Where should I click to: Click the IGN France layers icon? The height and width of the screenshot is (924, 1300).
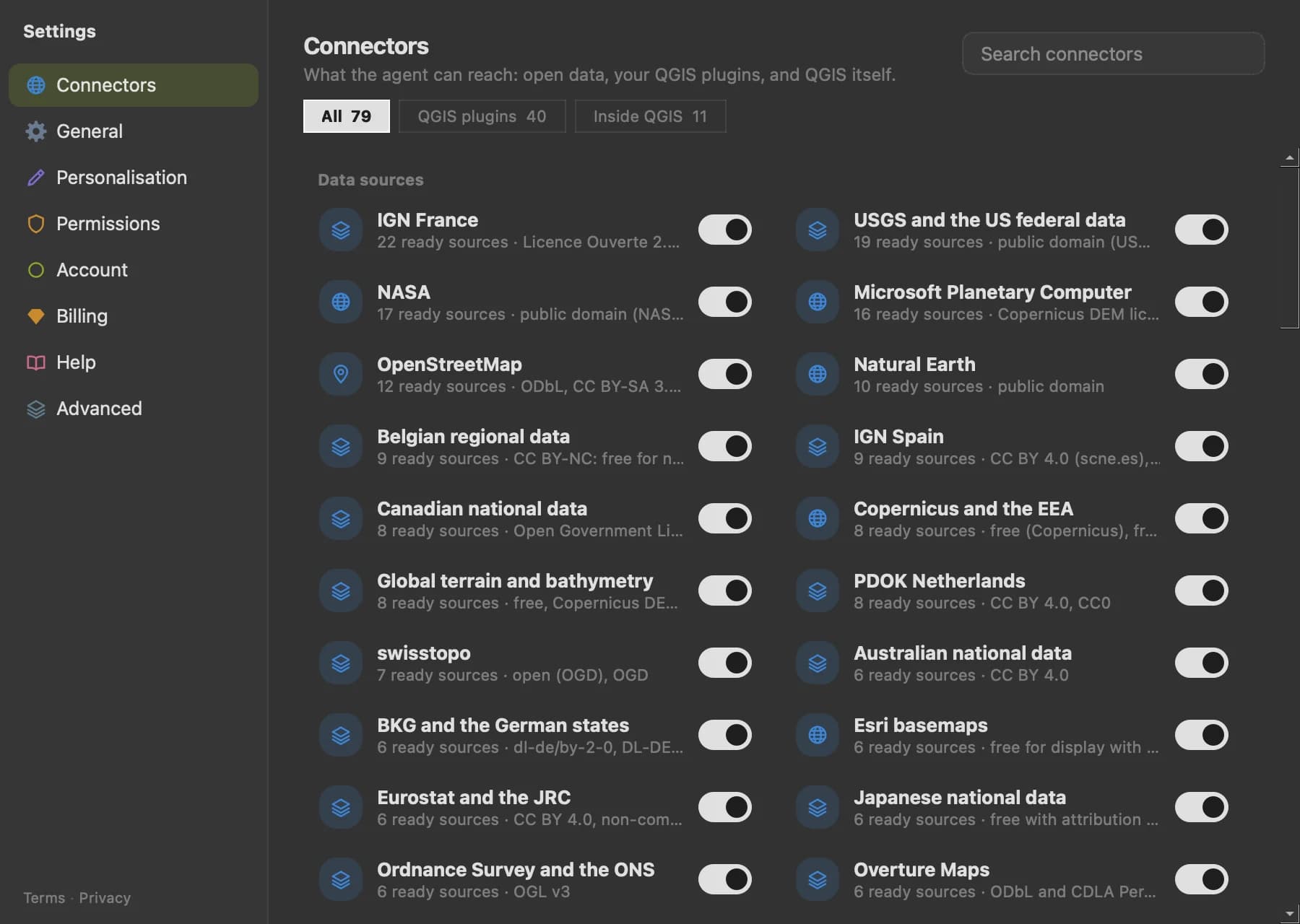341,230
